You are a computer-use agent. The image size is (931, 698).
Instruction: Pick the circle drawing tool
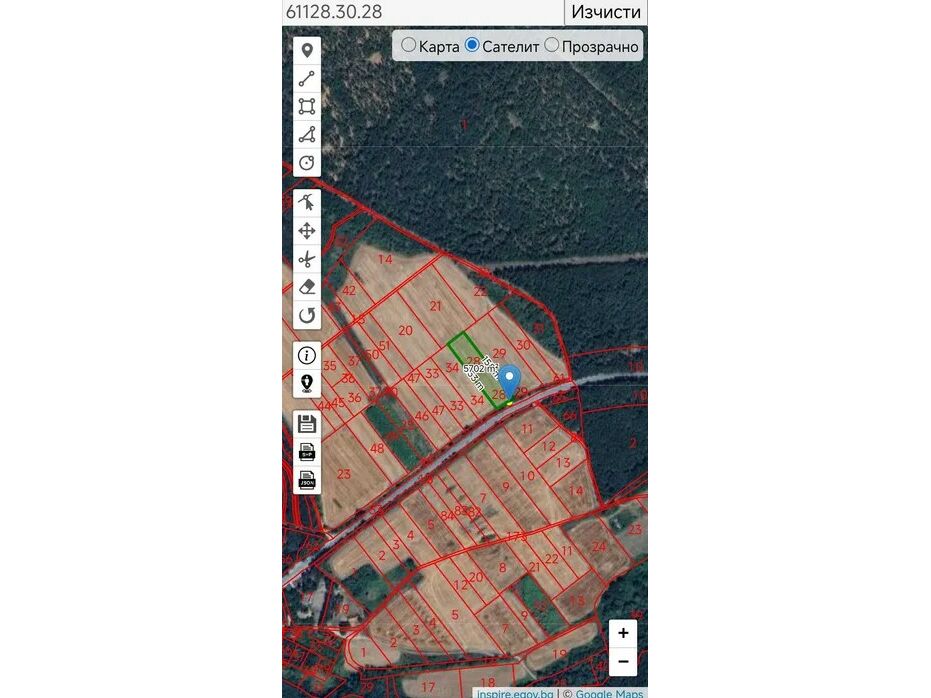pos(307,163)
